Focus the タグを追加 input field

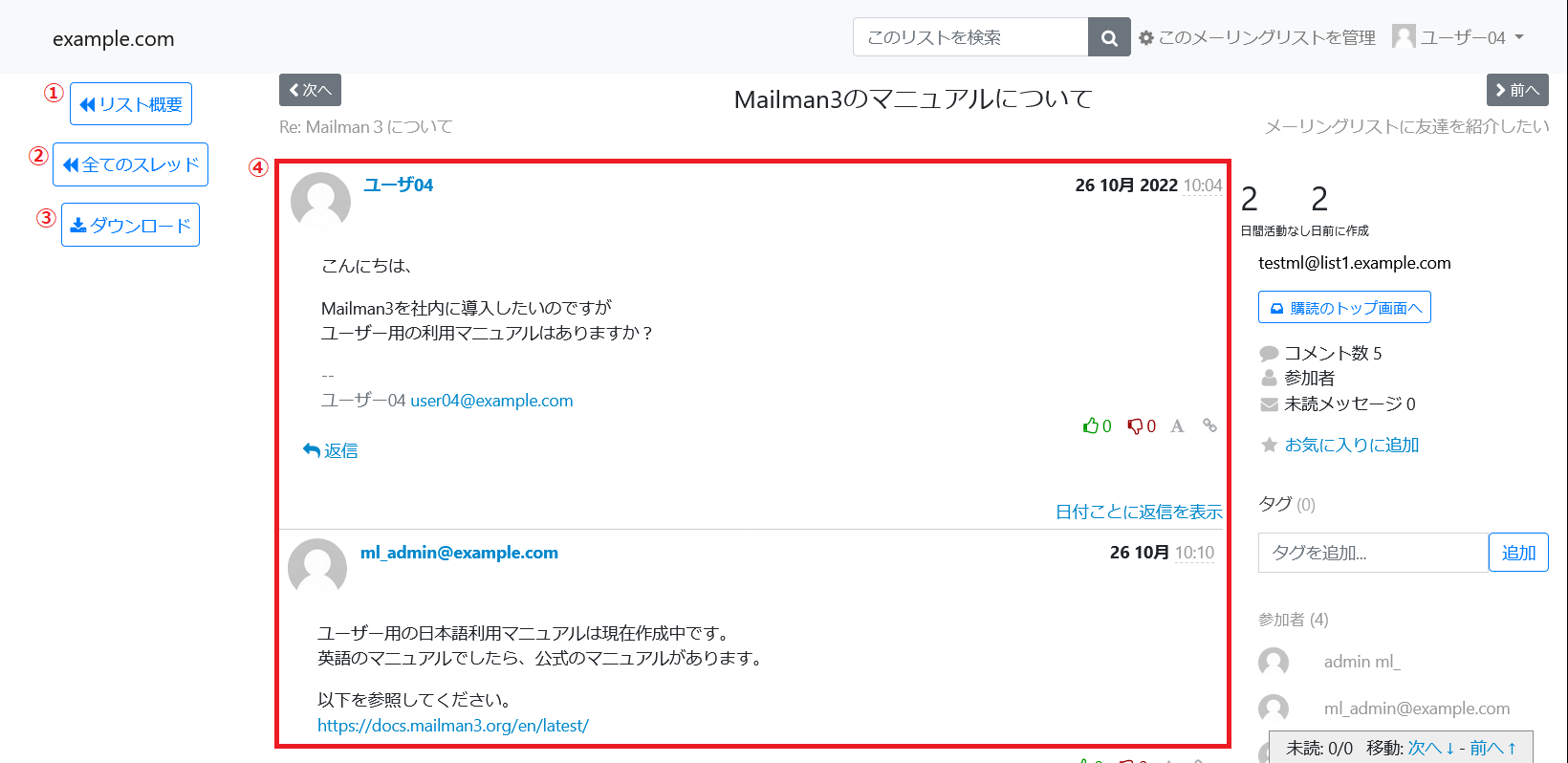[1373, 553]
